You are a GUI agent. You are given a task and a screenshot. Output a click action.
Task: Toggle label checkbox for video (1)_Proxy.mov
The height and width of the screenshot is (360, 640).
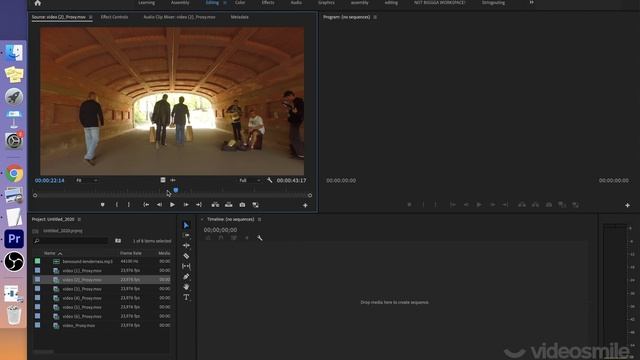(x=38, y=270)
